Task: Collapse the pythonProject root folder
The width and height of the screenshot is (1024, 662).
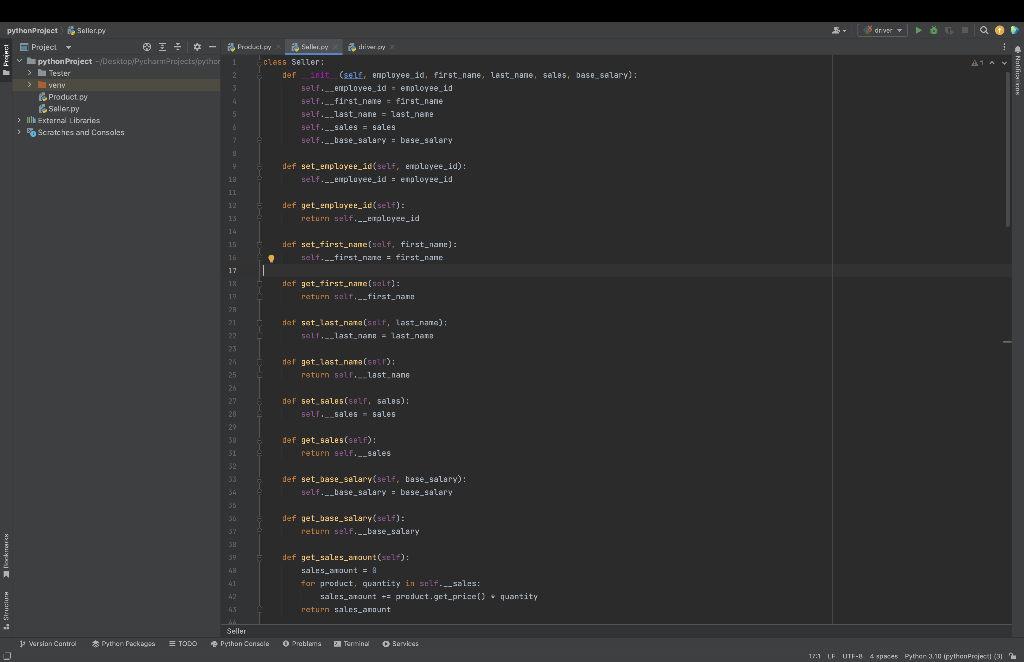Action: click(18, 60)
